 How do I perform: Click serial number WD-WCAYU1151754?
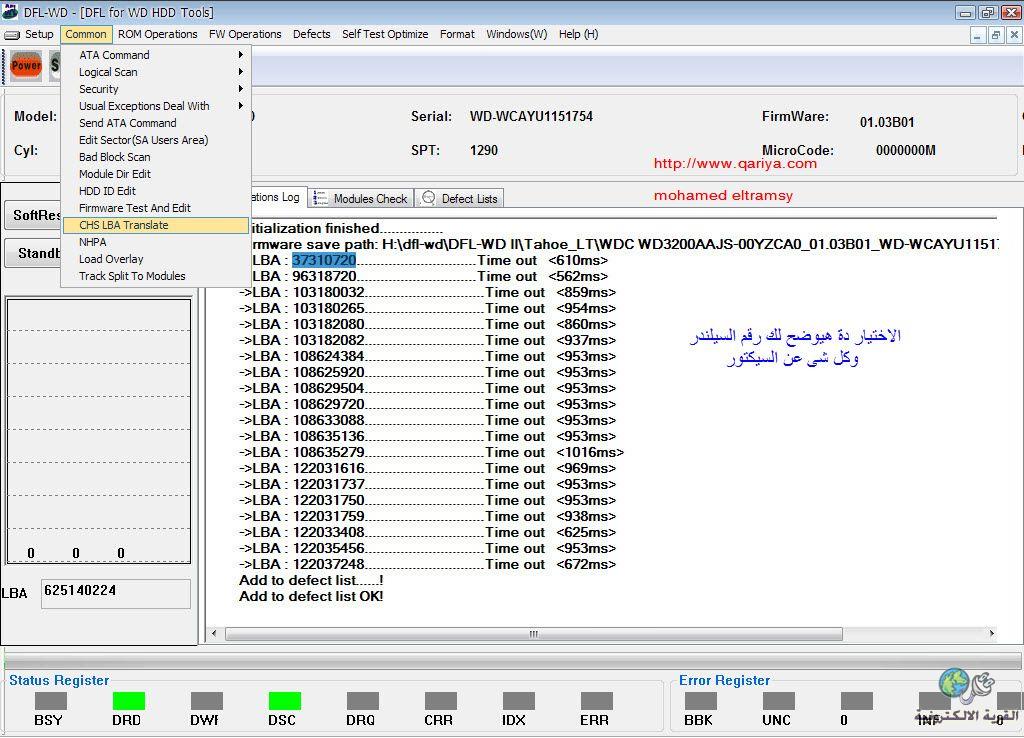click(531, 116)
